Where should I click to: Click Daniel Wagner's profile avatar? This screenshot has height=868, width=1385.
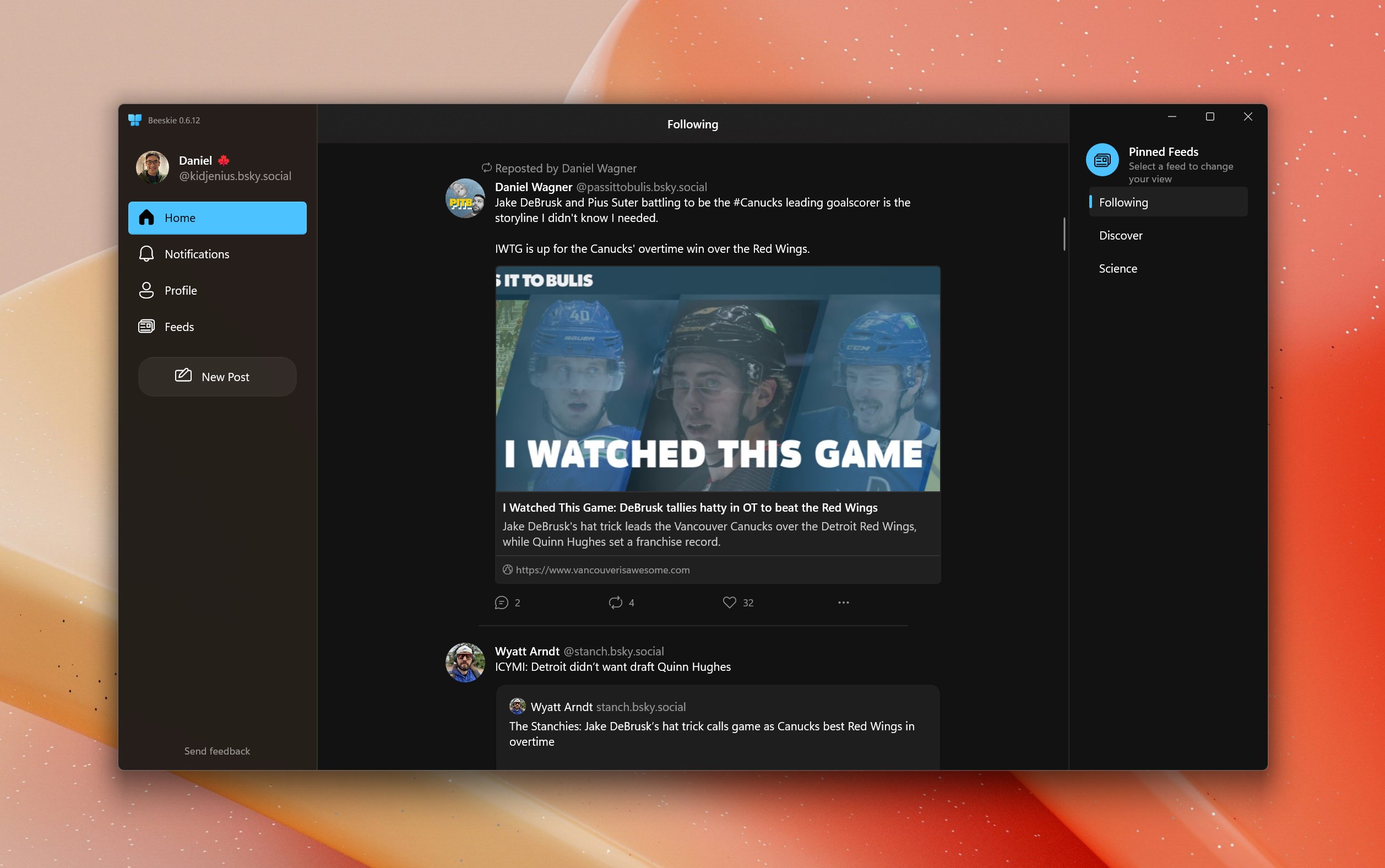click(x=464, y=198)
